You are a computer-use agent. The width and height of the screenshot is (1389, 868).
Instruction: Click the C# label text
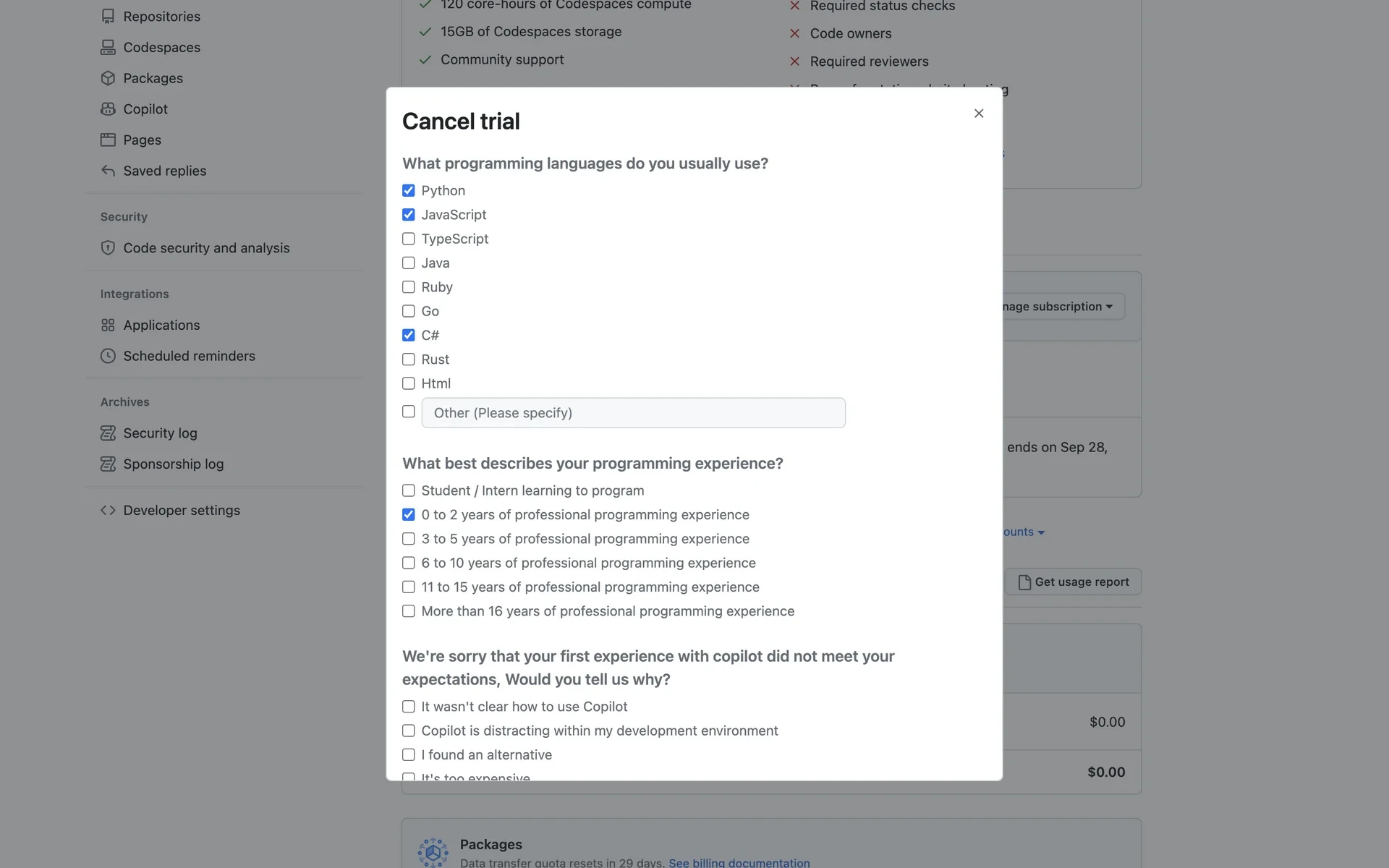(x=430, y=336)
